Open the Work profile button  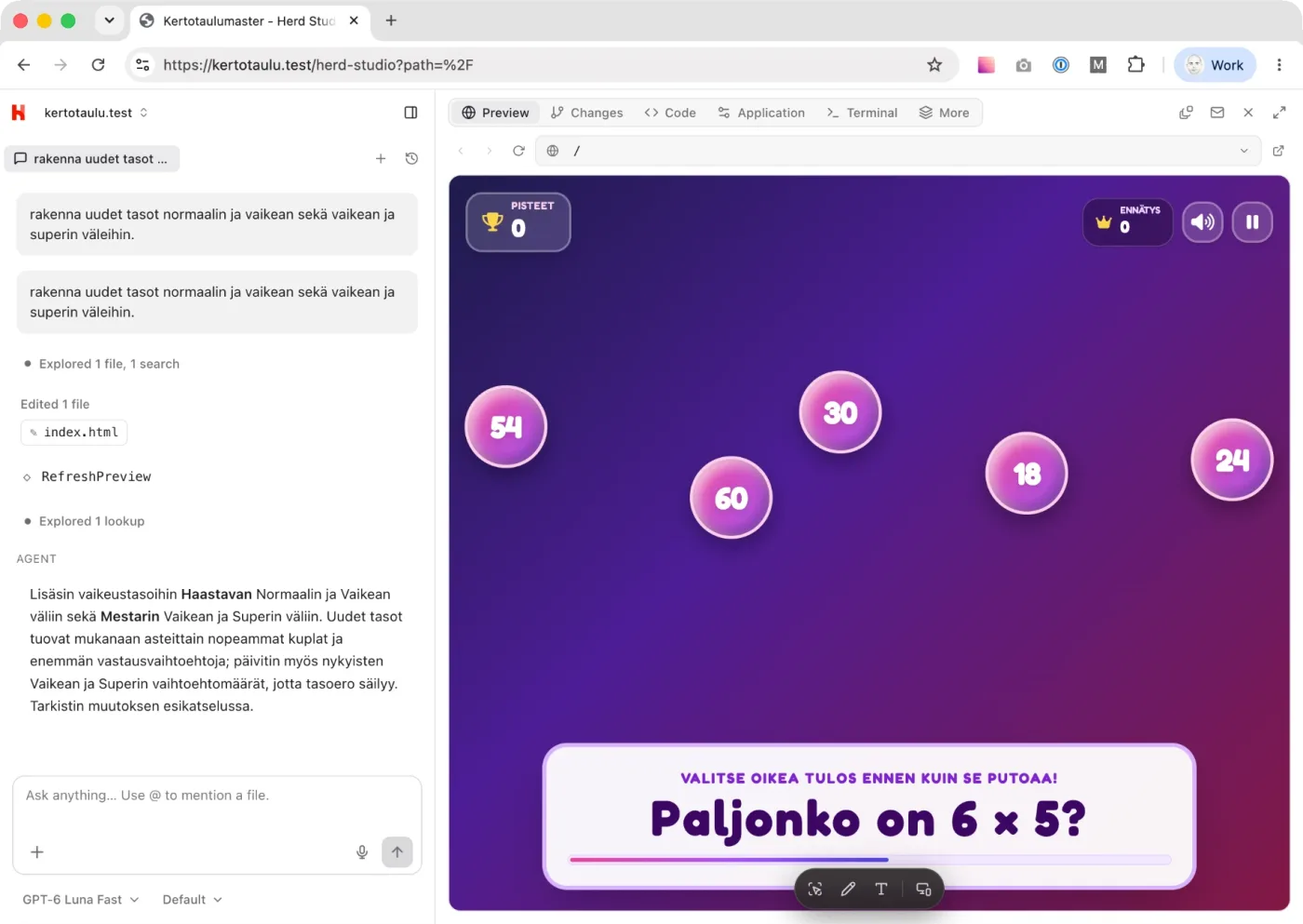1216,65
